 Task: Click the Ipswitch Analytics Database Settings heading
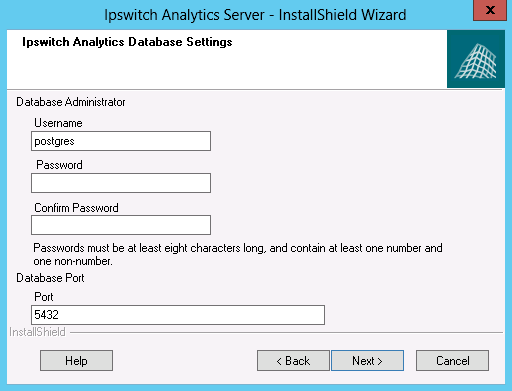click(x=127, y=42)
